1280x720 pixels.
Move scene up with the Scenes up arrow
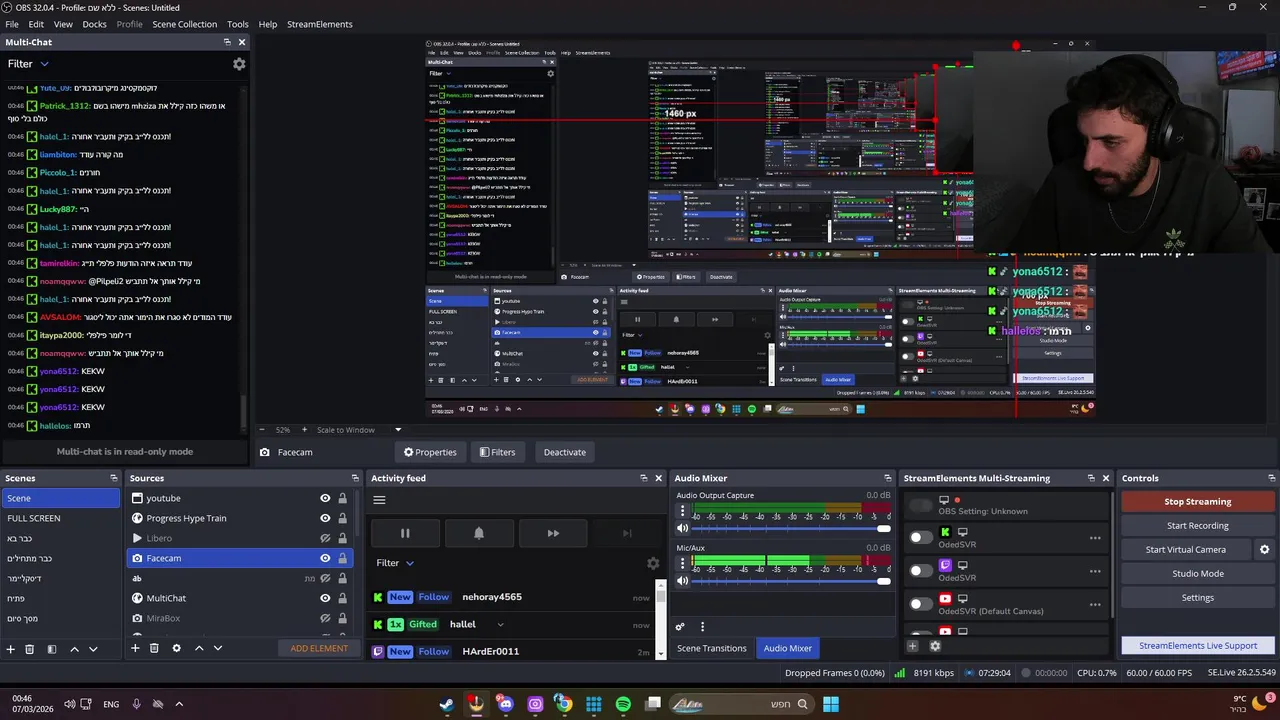74,649
